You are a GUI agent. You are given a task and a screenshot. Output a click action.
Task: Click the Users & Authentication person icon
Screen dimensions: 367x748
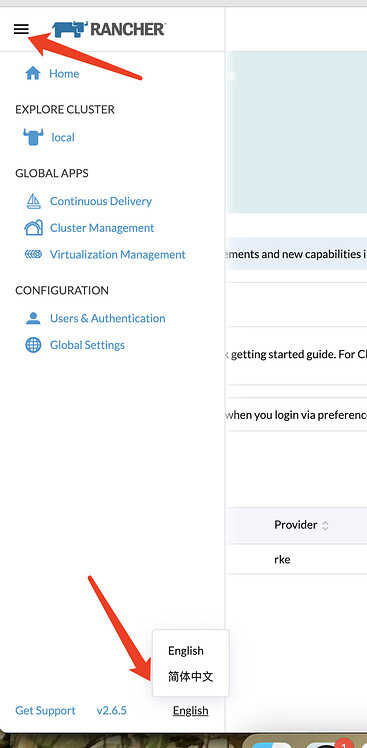(x=33, y=318)
